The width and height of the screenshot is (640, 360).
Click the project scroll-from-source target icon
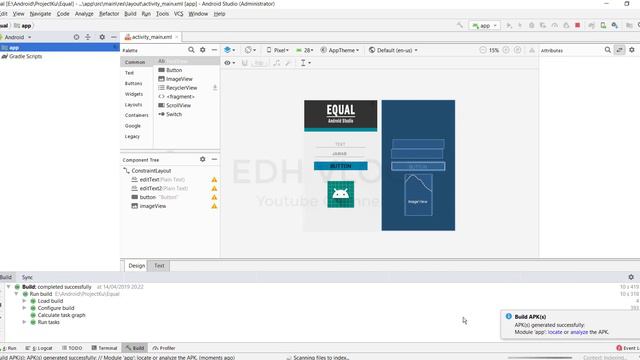[76, 37]
